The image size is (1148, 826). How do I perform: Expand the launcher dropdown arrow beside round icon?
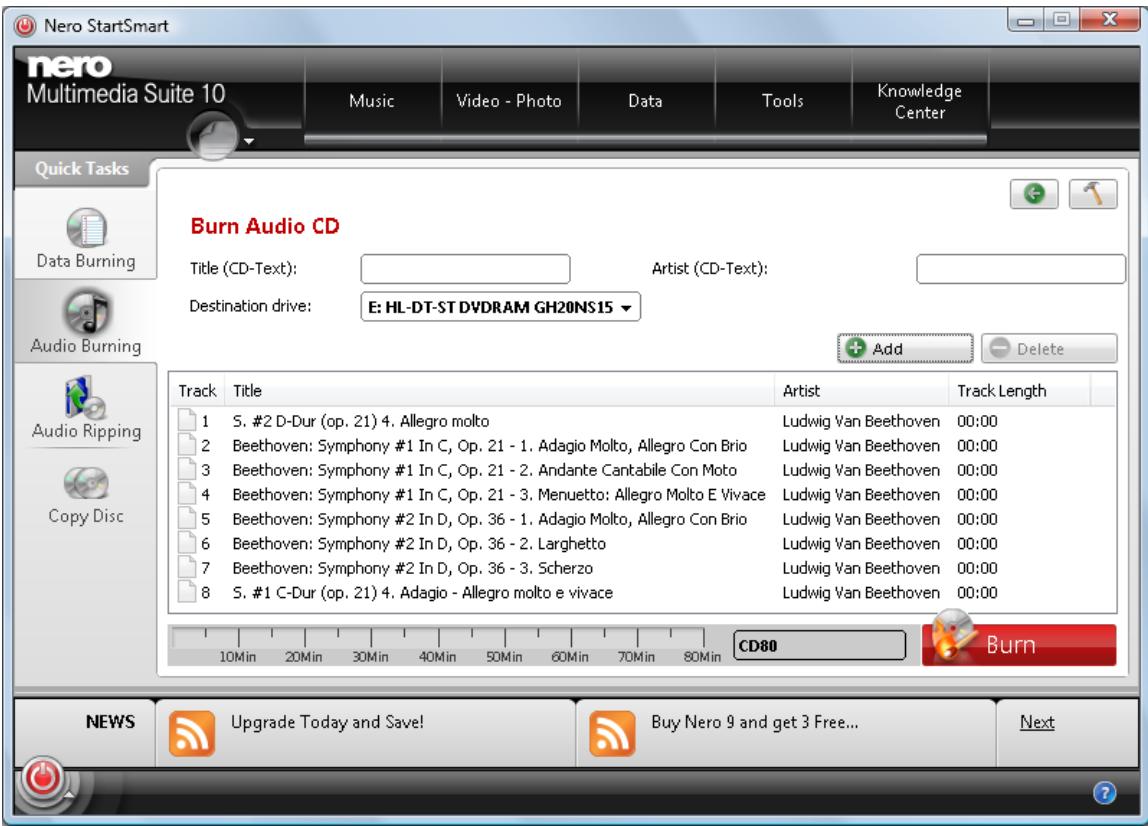click(249, 141)
